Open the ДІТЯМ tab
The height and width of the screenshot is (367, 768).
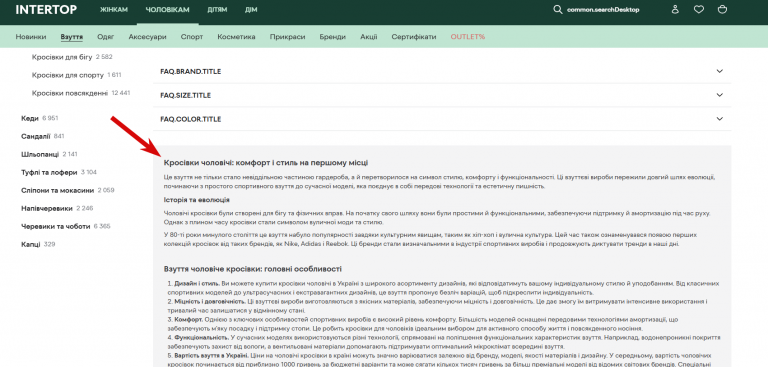217,10
